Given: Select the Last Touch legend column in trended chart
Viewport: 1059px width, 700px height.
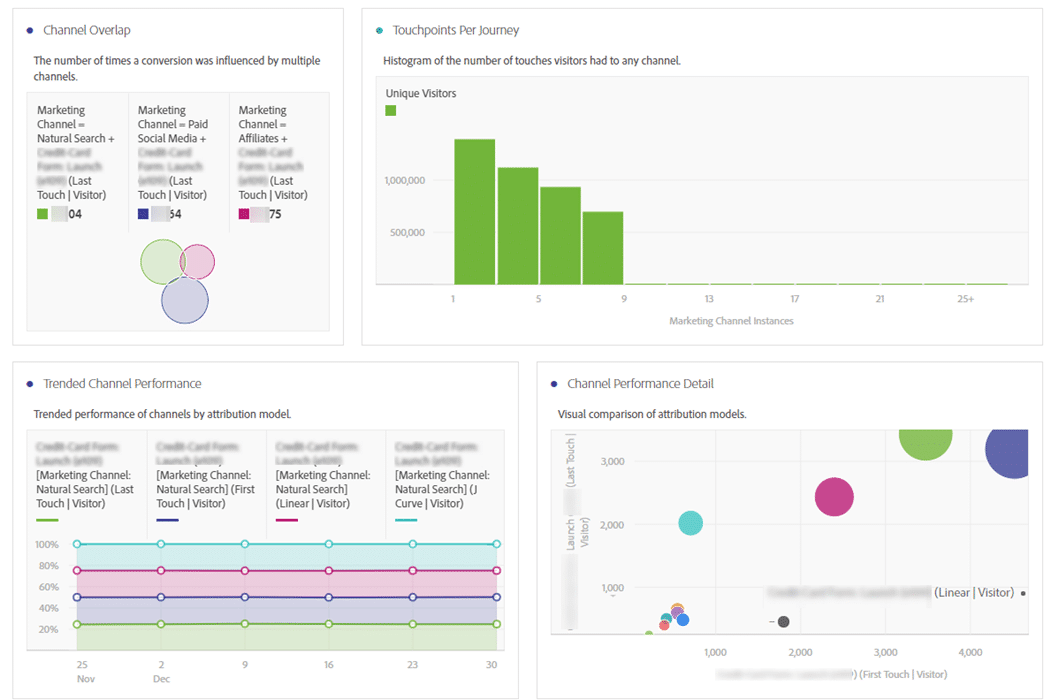Looking at the screenshot, I should [x=86, y=480].
